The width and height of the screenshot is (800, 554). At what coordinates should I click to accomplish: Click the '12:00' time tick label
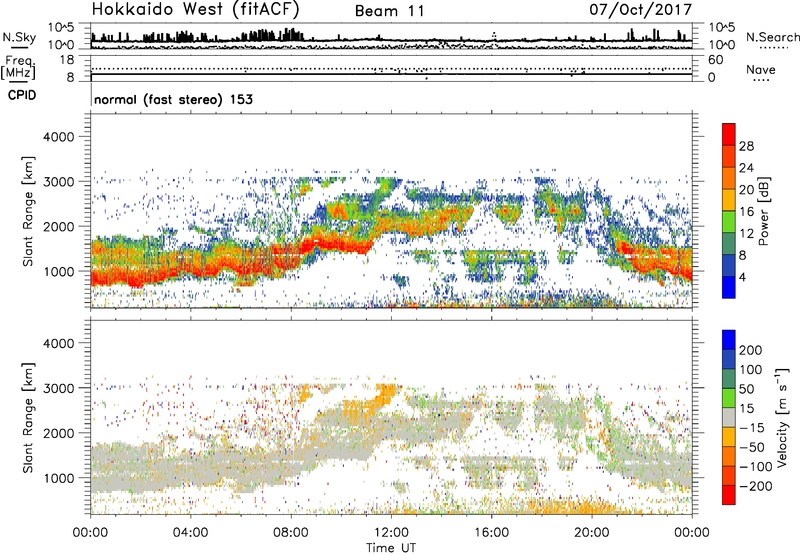point(391,533)
